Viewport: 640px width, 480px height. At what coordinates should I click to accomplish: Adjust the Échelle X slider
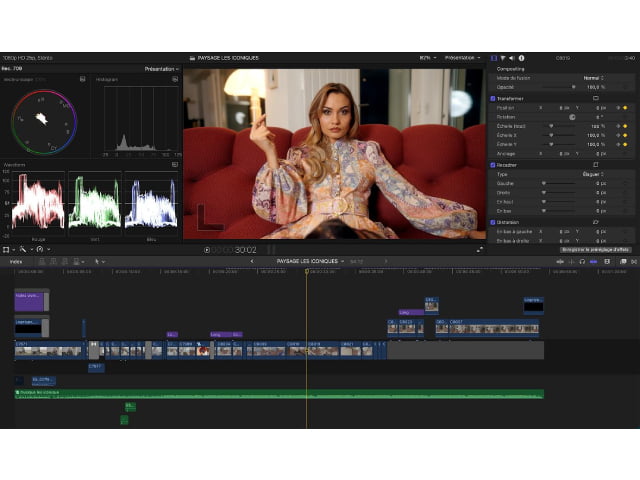(559, 135)
